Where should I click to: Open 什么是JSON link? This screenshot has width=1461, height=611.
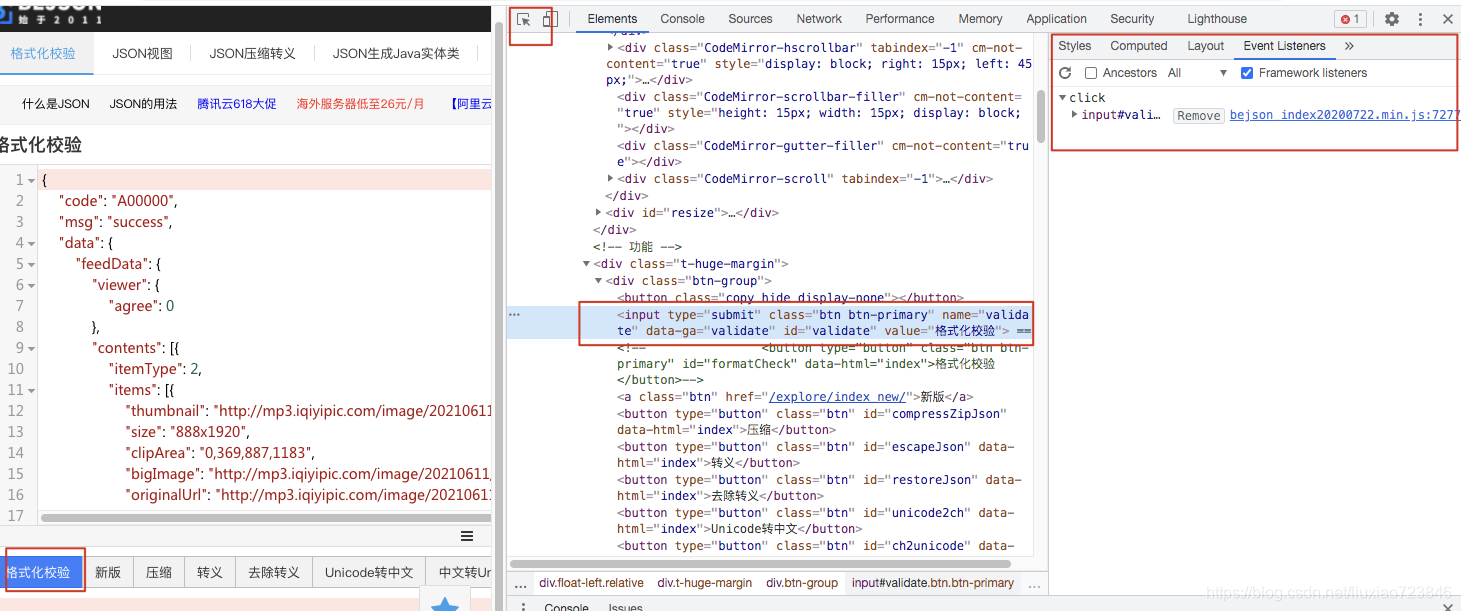56,103
